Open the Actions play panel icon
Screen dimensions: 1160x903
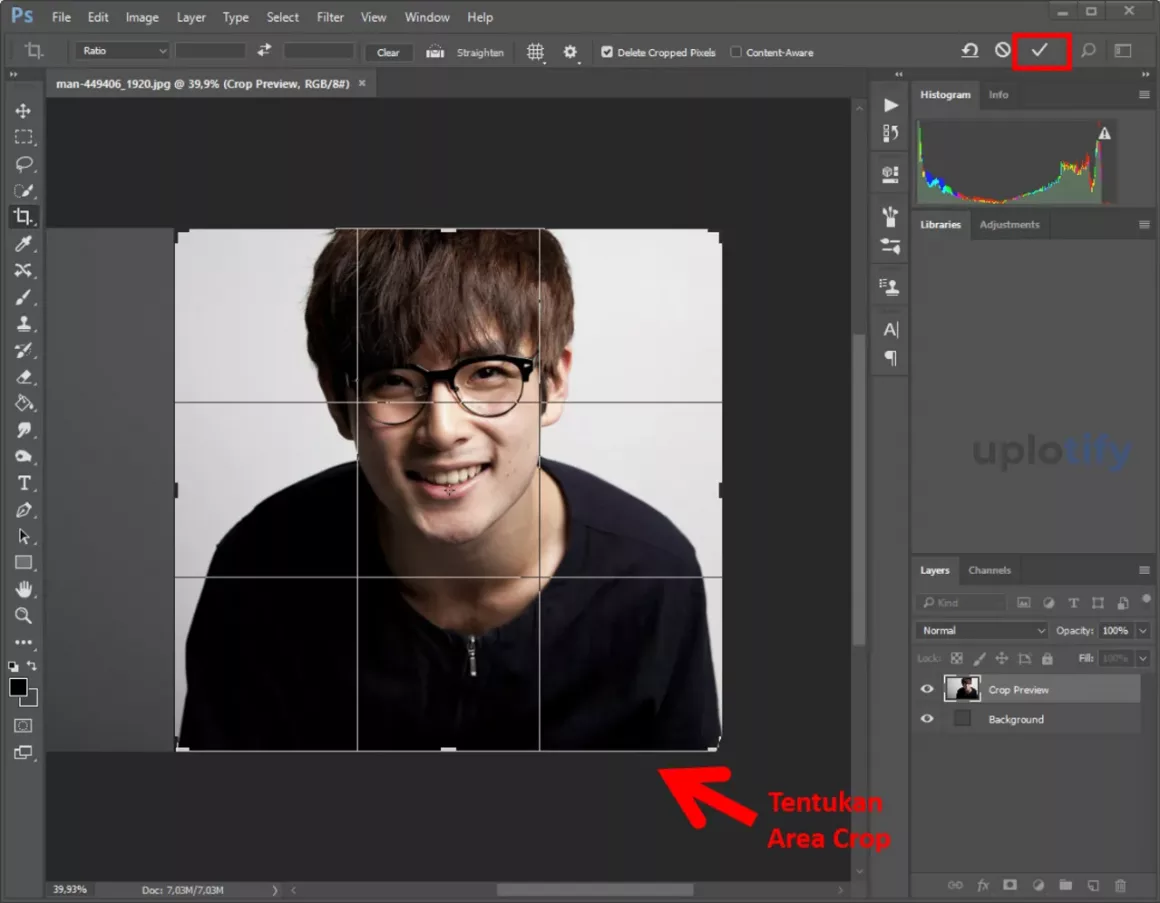point(891,105)
